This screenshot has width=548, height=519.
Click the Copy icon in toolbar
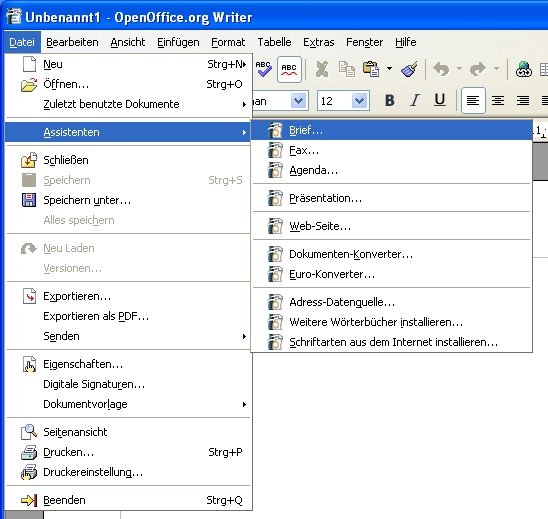347,69
